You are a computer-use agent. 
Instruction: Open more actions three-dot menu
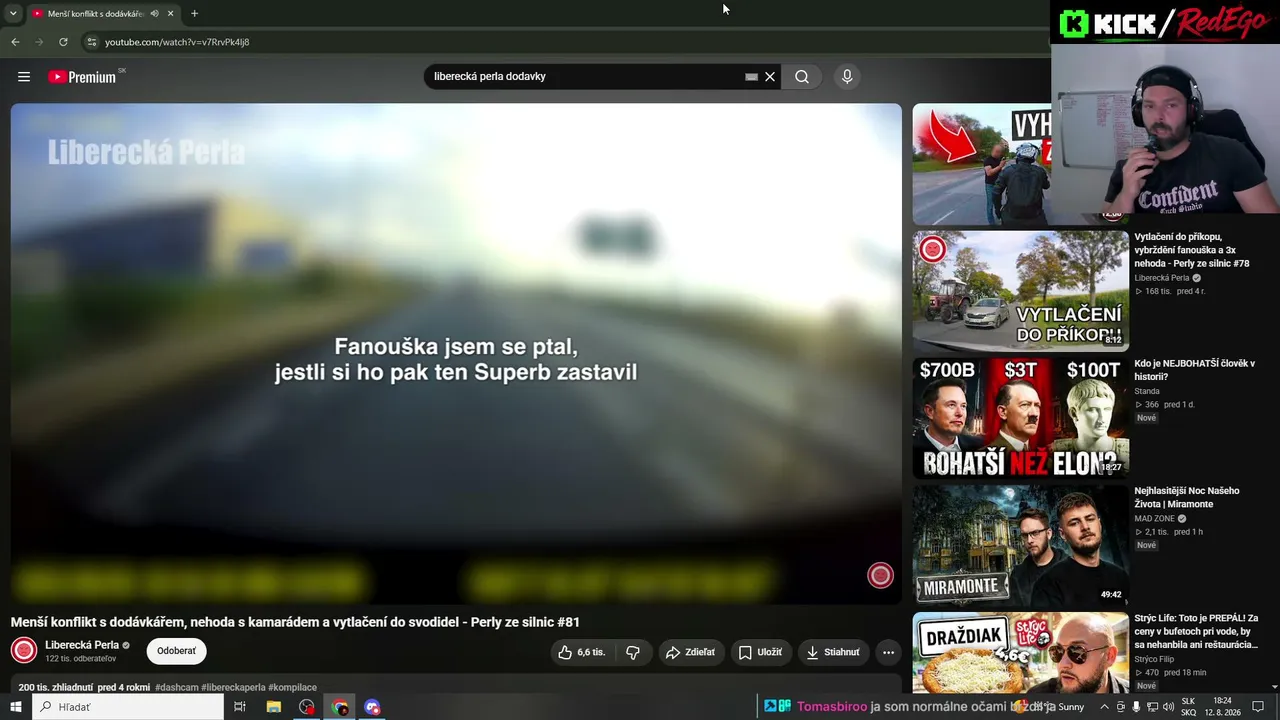[x=888, y=652]
